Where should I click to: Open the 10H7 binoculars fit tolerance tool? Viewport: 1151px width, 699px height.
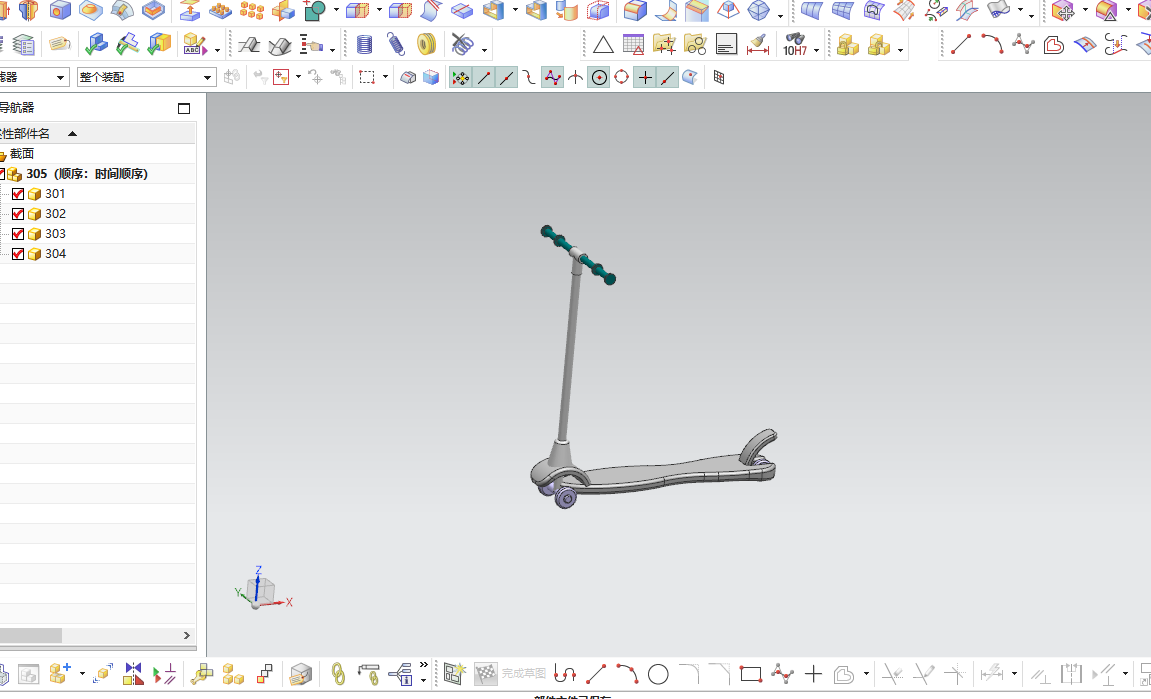click(795, 45)
